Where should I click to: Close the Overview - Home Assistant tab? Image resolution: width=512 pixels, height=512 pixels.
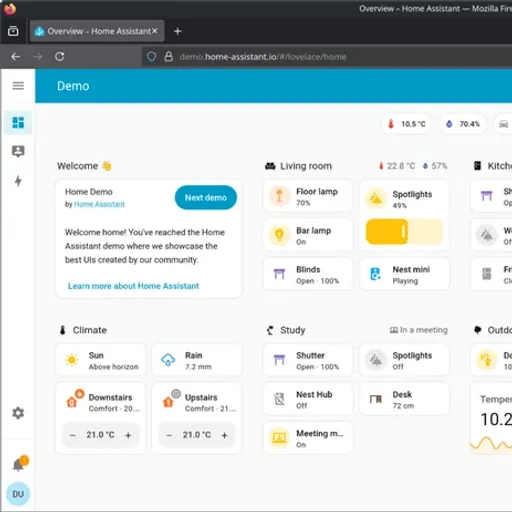pyautogui.click(x=155, y=31)
